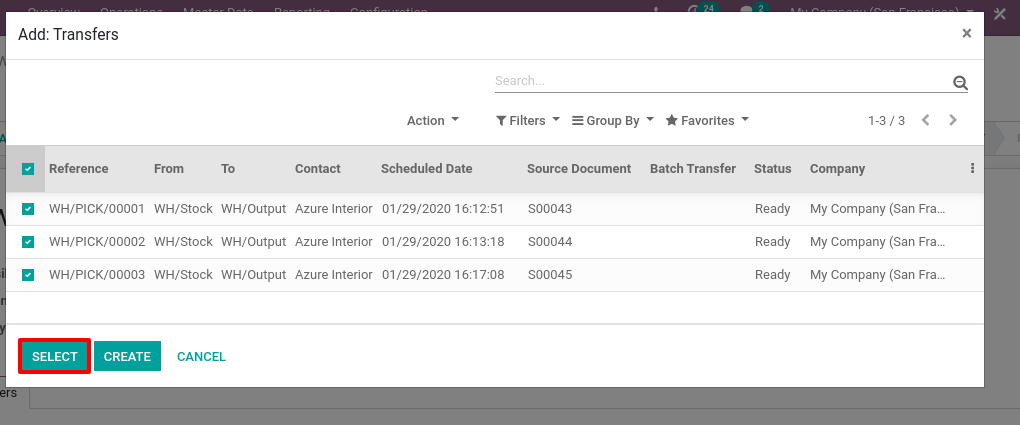
Task: Go to next page of transfers
Action: tap(953, 120)
